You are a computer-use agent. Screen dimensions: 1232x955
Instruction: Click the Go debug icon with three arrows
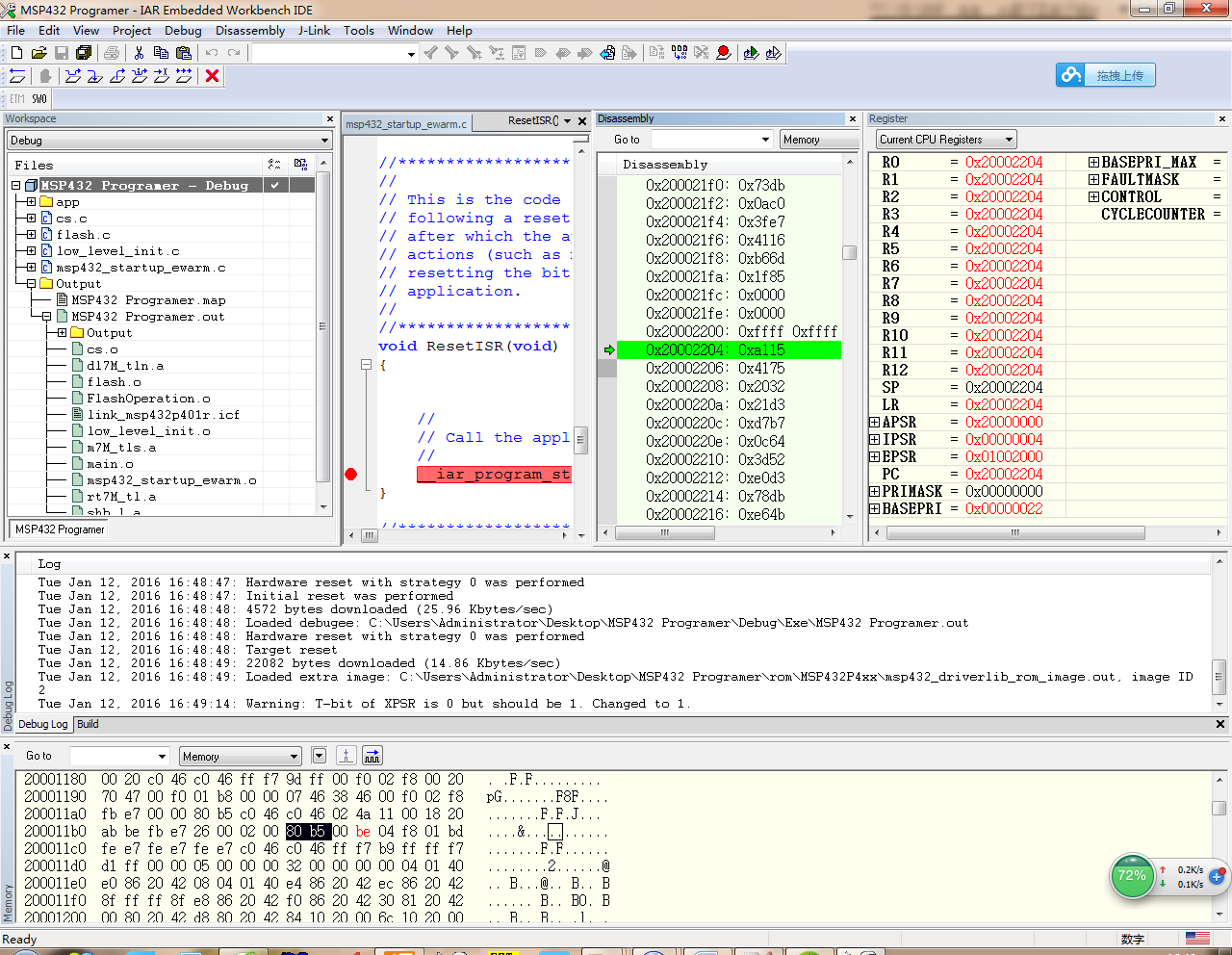(184, 76)
